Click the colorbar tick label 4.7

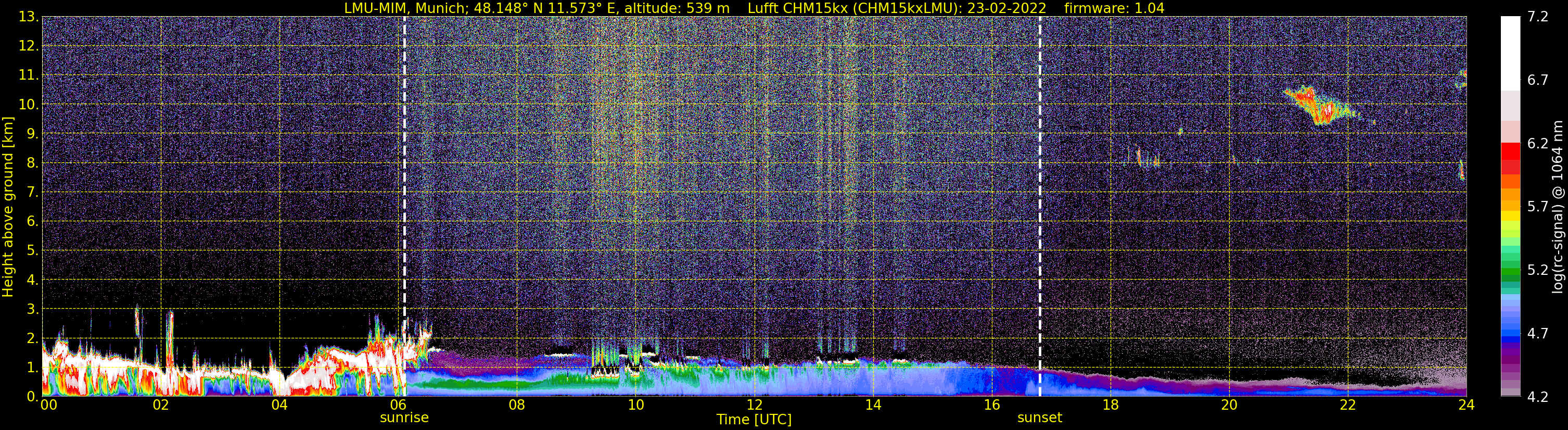1538,333
